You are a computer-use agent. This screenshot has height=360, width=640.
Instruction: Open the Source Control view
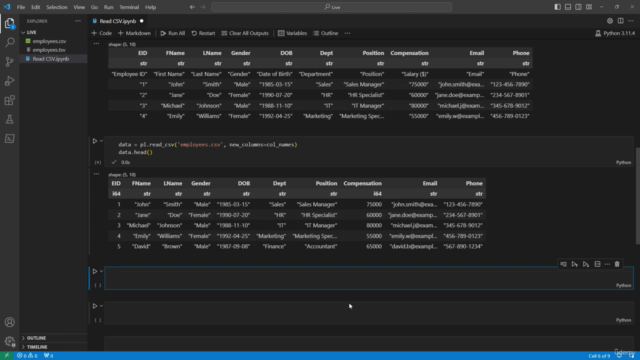9,62
